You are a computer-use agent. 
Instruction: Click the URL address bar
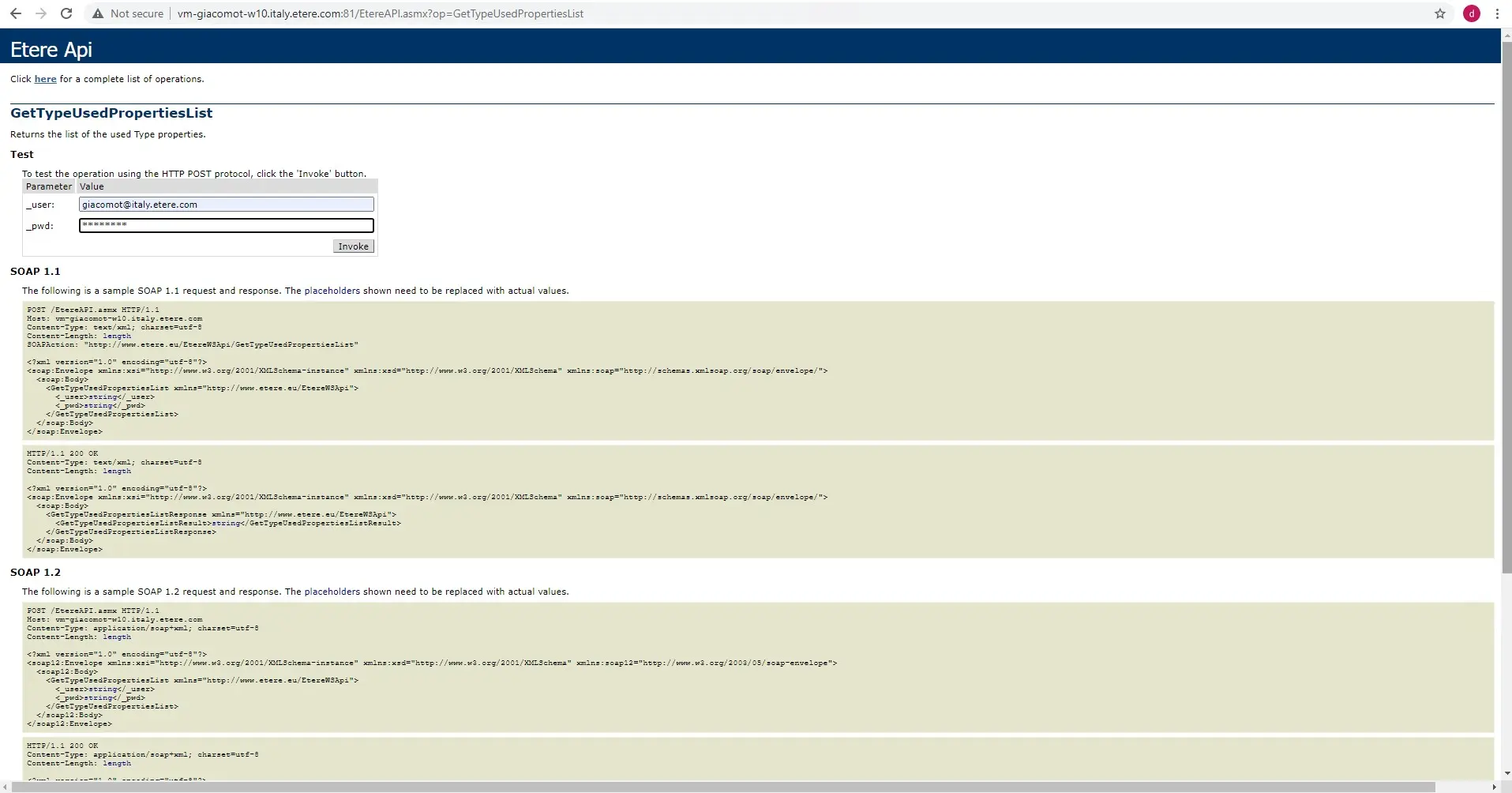[x=711, y=13]
